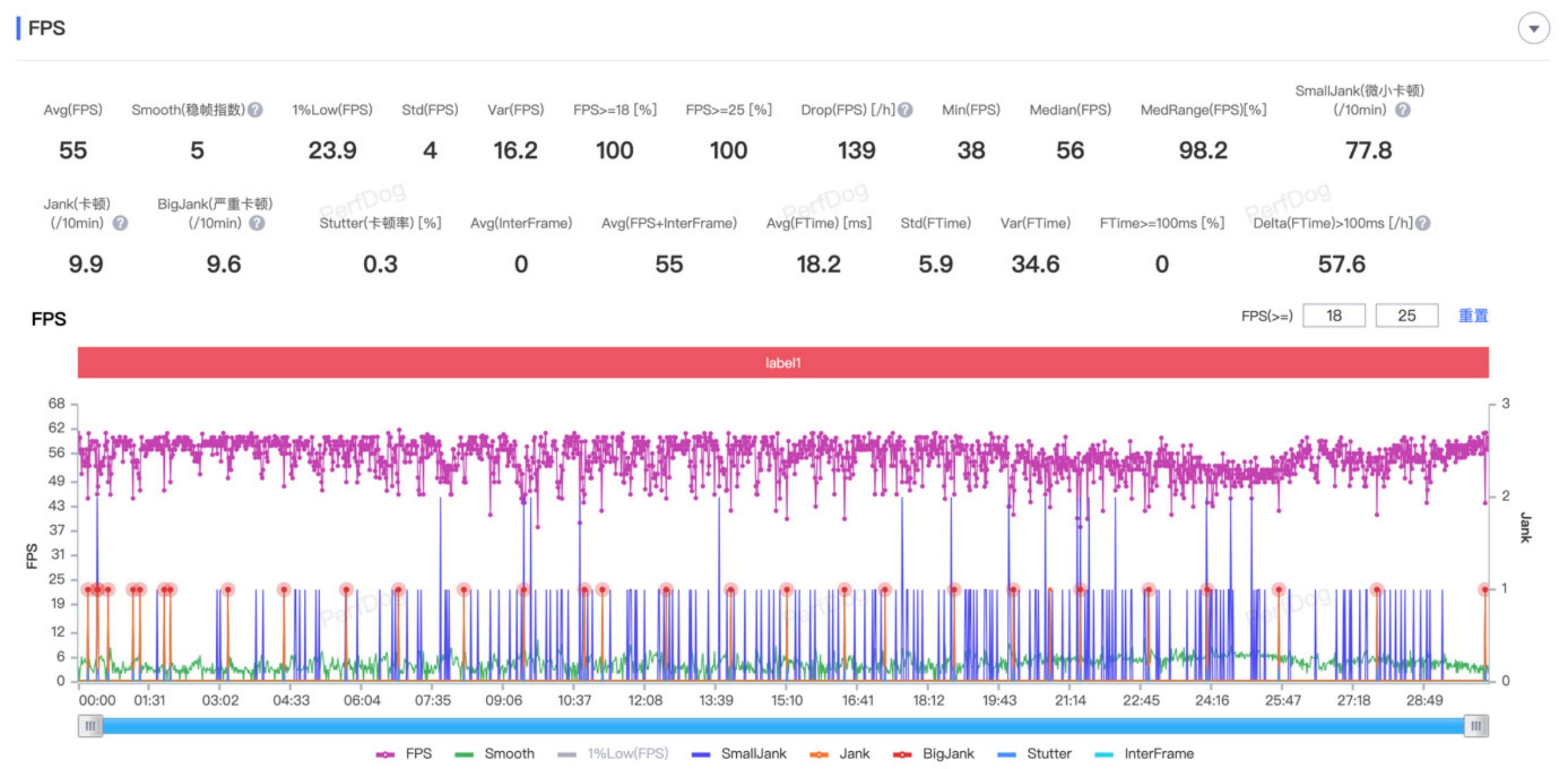This screenshot has width=1568, height=769.
Task: Click the 12:08 time axis label
Action: point(645,700)
